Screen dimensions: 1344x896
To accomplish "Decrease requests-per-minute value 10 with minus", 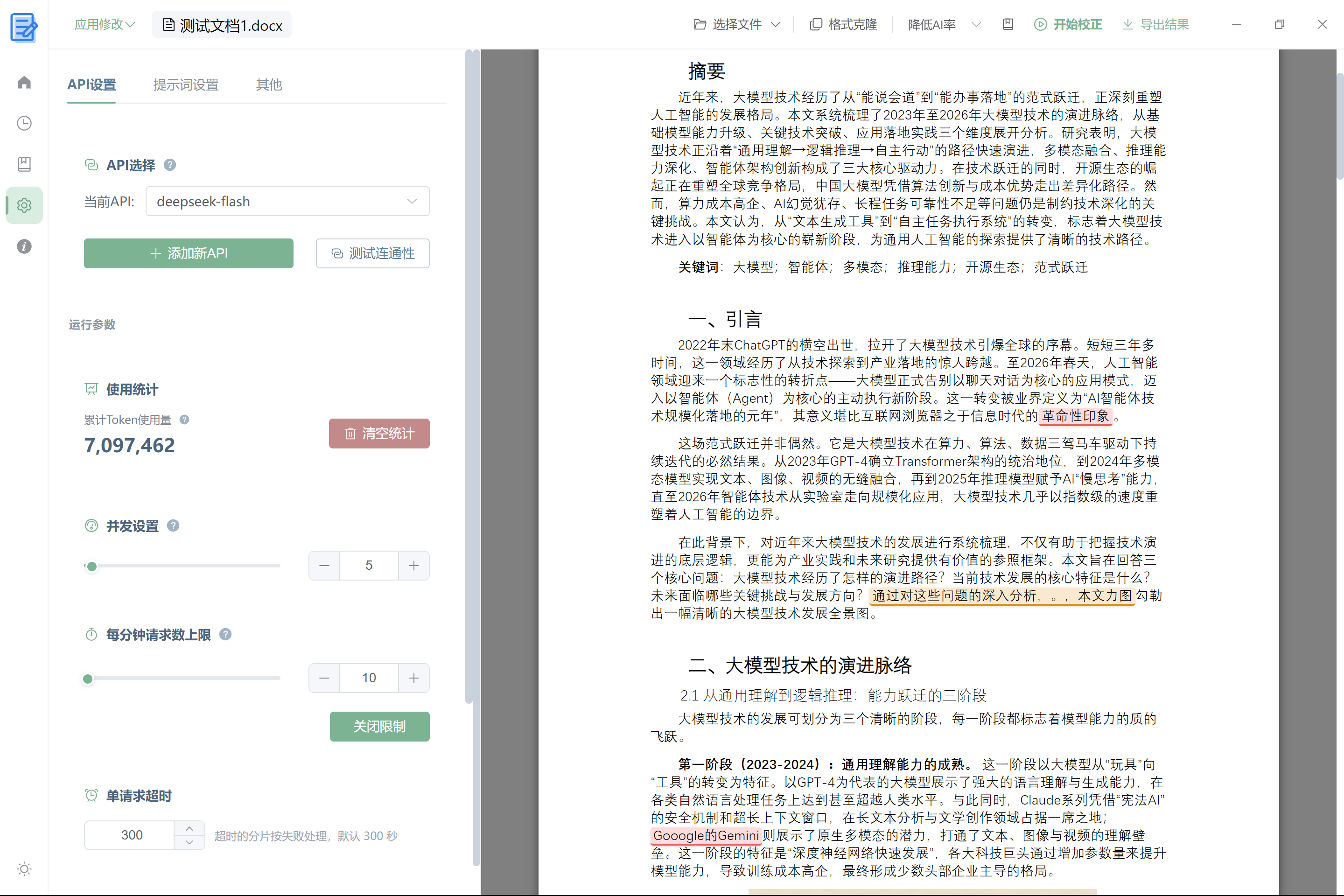I will pyautogui.click(x=325, y=678).
